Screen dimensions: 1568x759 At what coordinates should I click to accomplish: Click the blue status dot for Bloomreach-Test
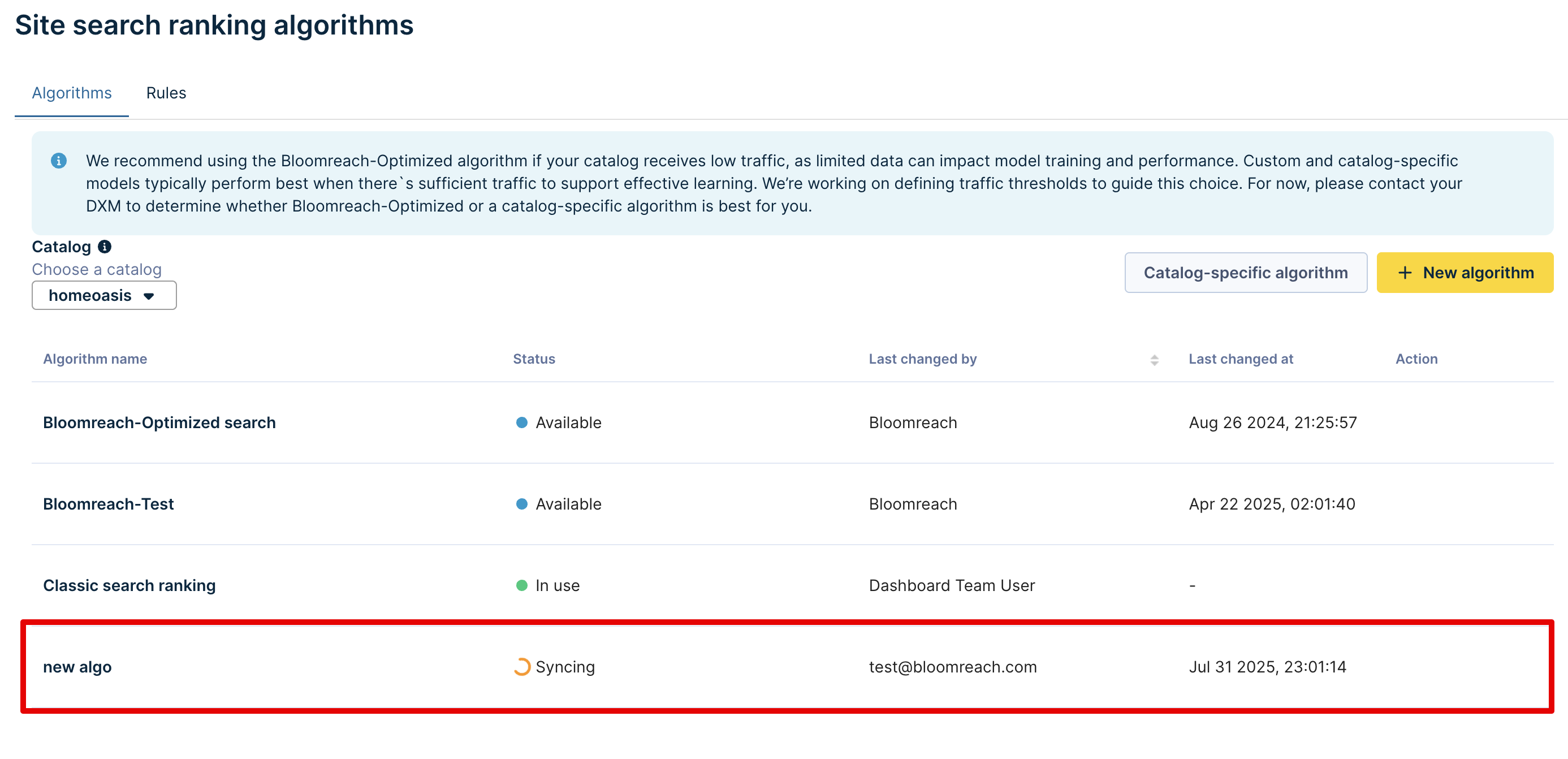(x=522, y=504)
